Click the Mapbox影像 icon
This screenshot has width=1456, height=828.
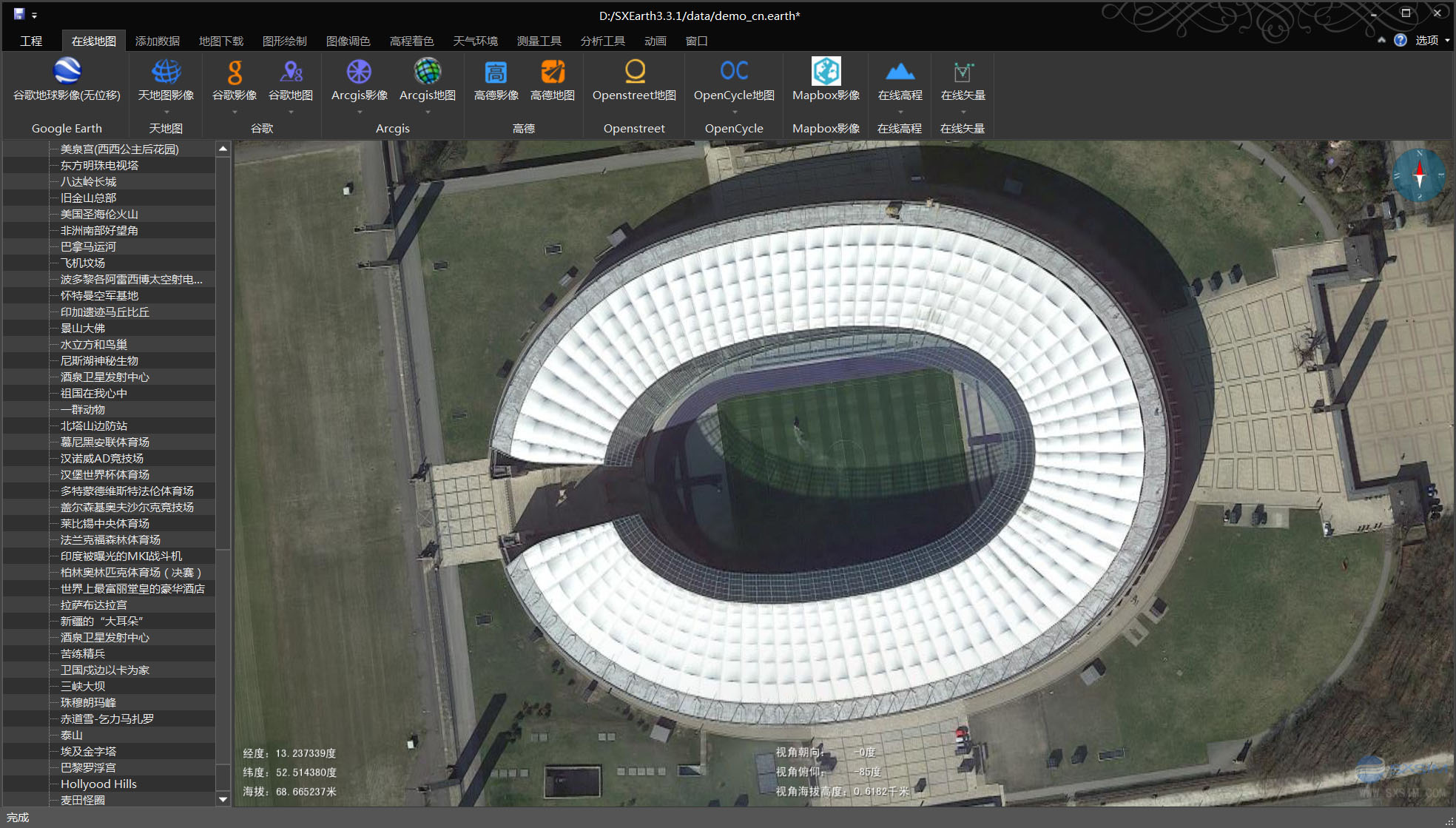(826, 71)
